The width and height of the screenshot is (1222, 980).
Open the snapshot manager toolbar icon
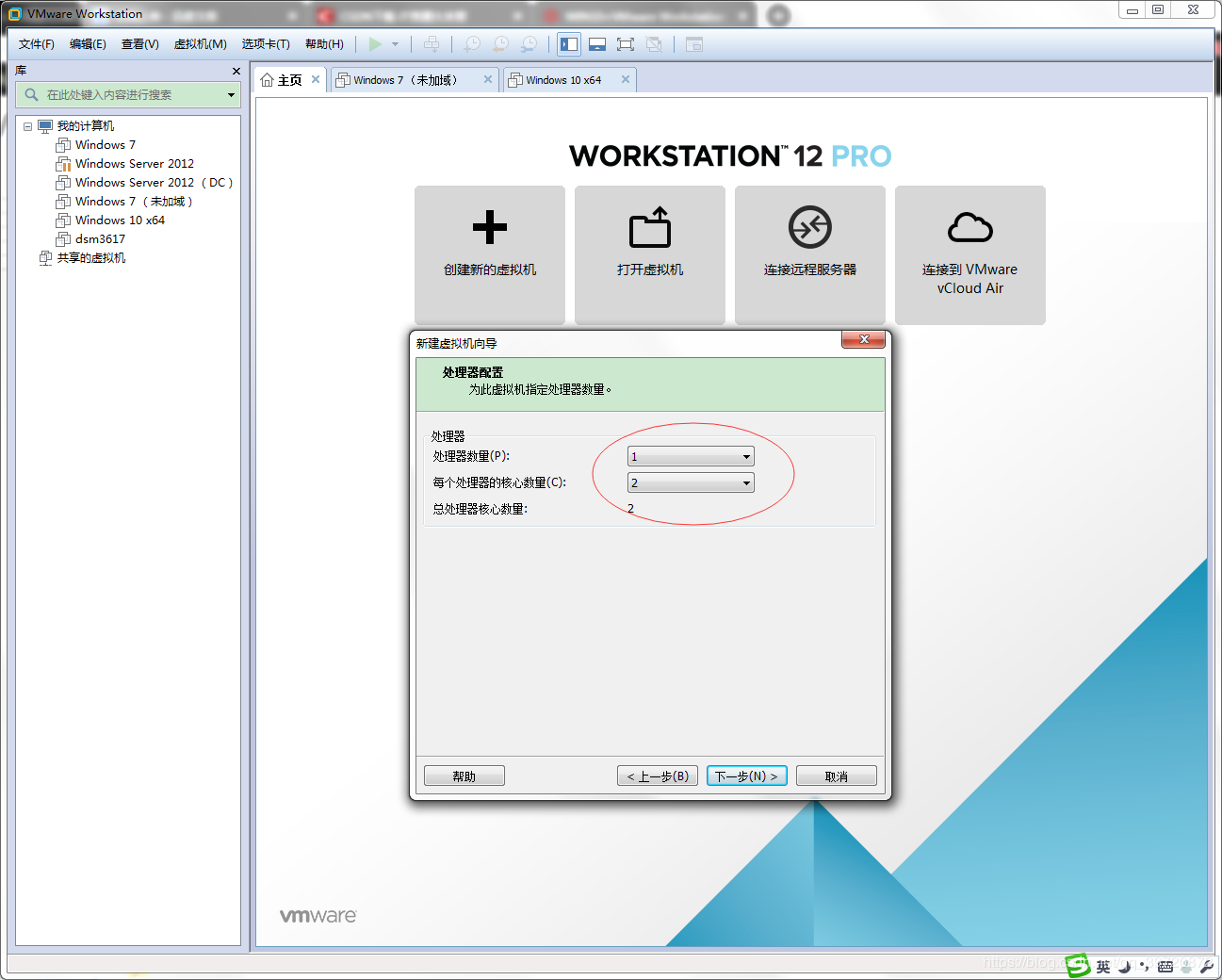coord(530,44)
